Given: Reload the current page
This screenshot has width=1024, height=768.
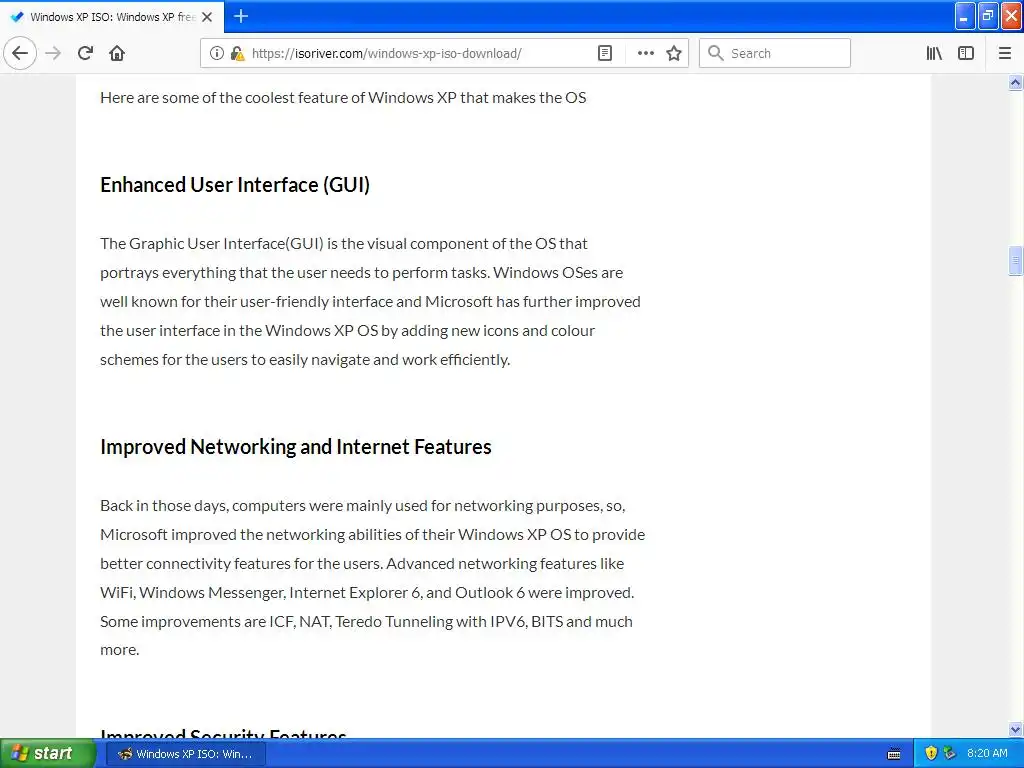Looking at the screenshot, I should pyautogui.click(x=85, y=54).
